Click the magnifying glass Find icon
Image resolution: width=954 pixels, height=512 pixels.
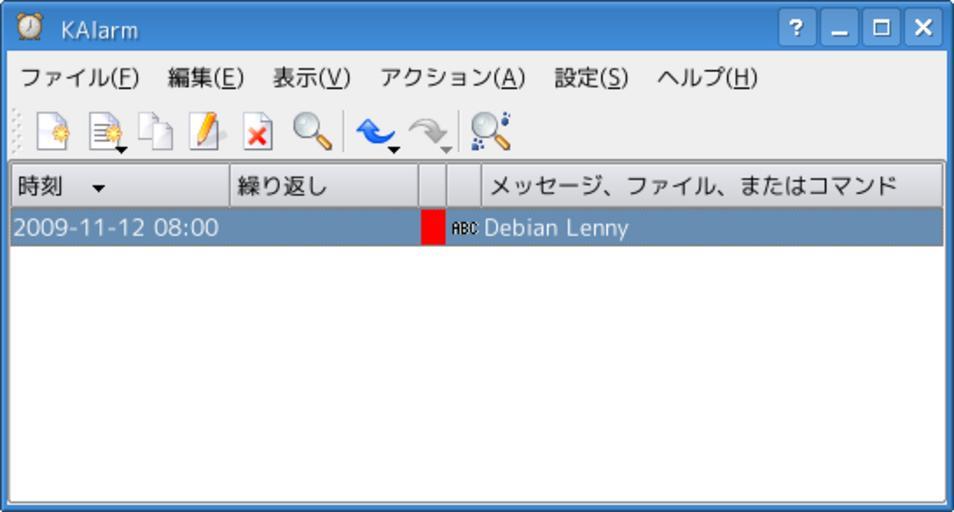click(312, 131)
